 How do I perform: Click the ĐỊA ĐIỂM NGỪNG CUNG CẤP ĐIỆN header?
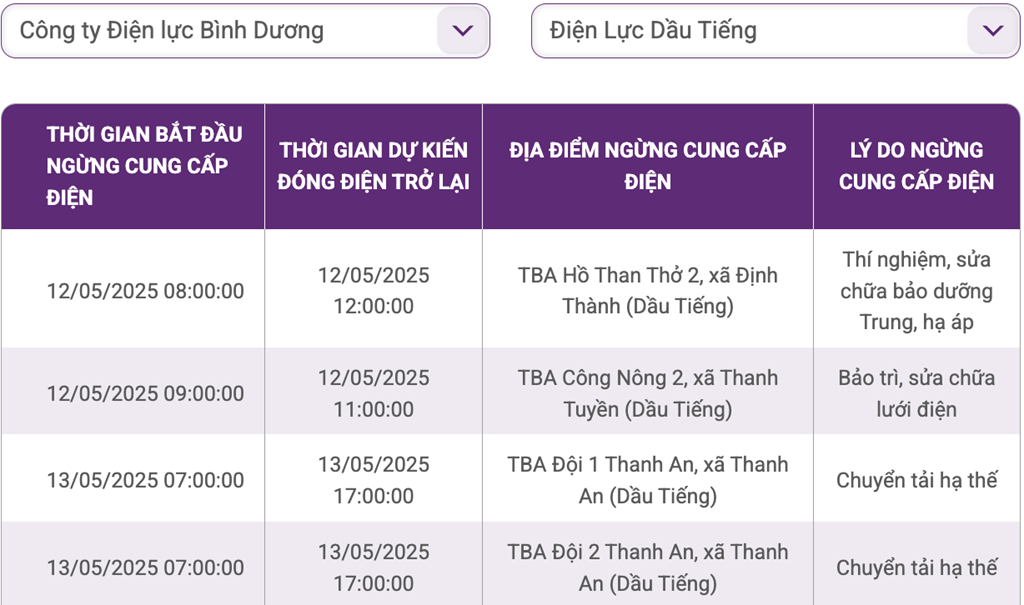tap(648, 166)
